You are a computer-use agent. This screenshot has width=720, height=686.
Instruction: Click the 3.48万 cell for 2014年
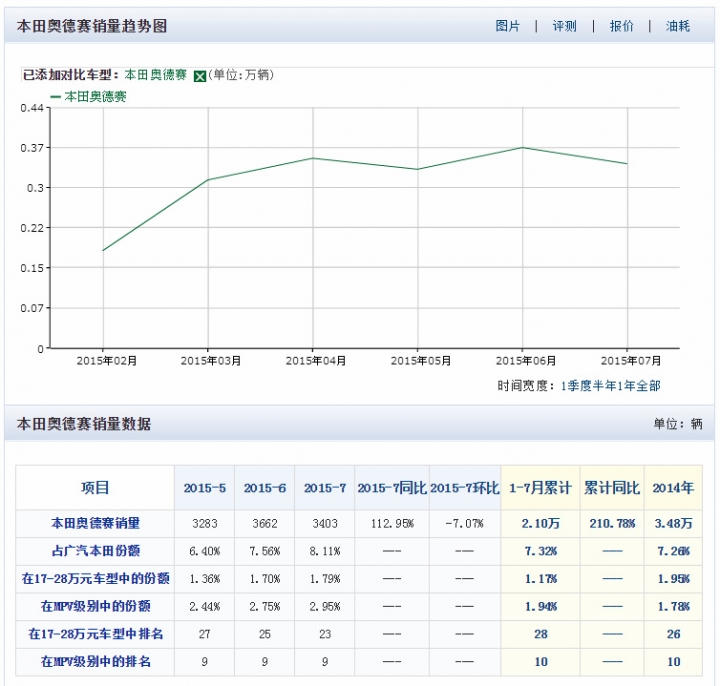[673, 523]
